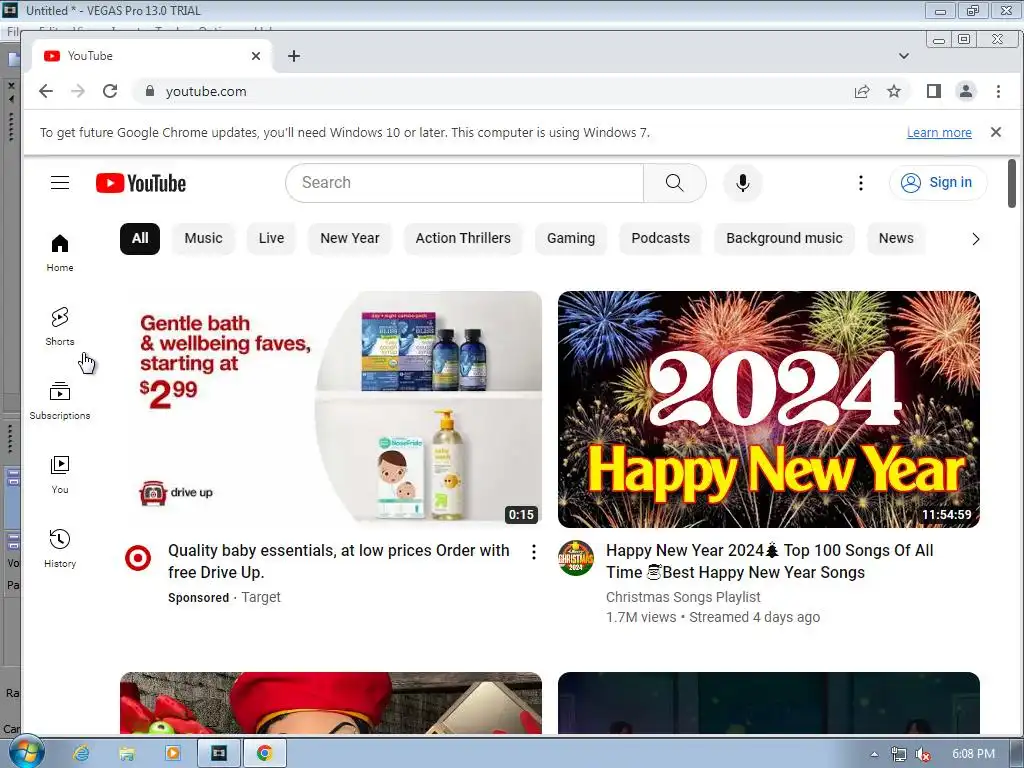Open more options for Target ad
The width and height of the screenshot is (1024, 768).
(x=534, y=552)
